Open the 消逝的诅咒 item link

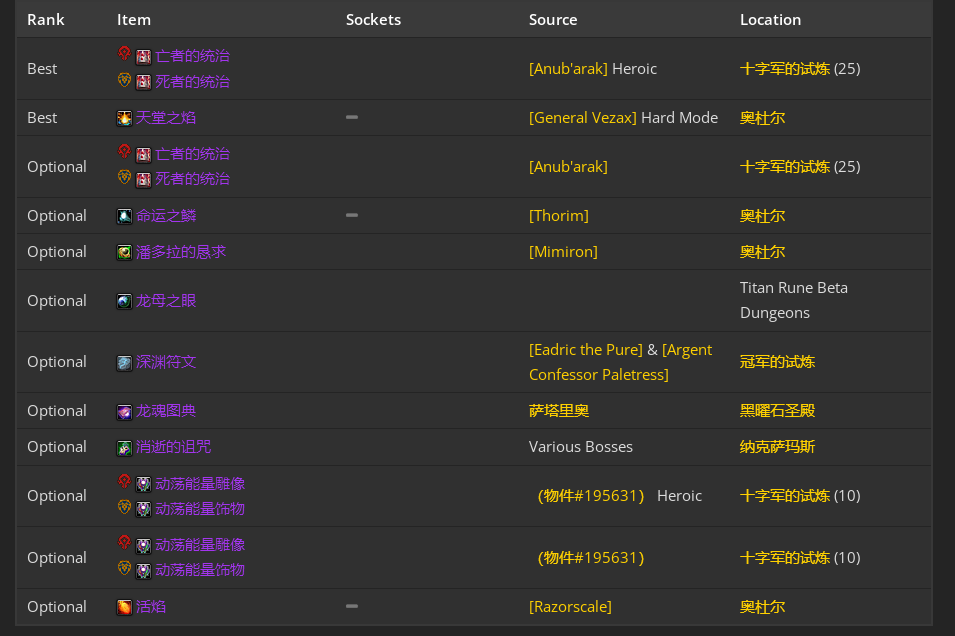(x=174, y=447)
